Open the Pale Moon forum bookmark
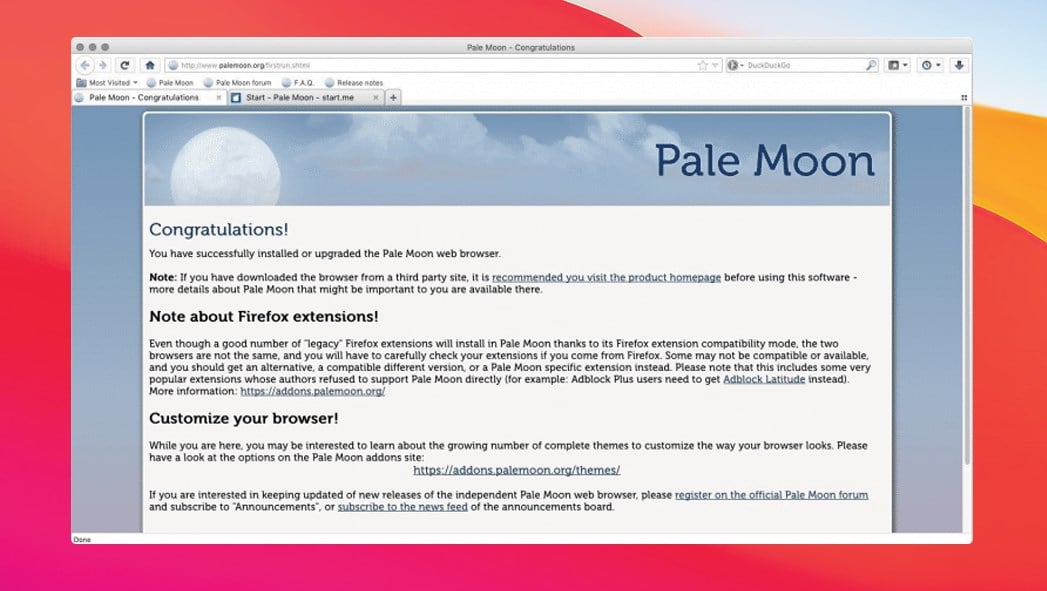The height and width of the screenshot is (591, 1047). (x=238, y=83)
